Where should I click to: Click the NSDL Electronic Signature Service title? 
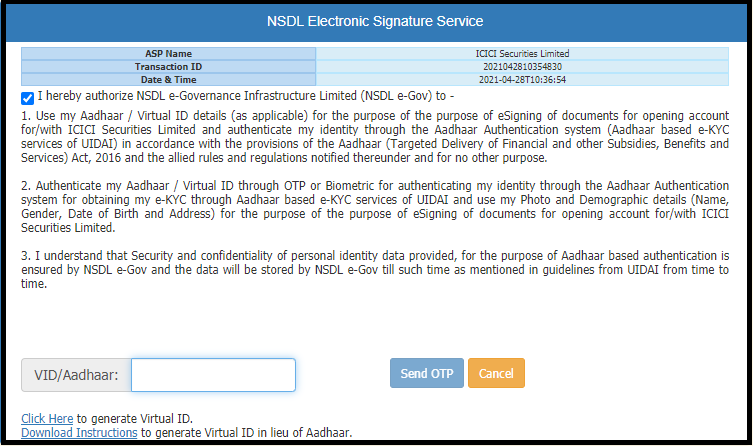pyautogui.click(x=376, y=21)
